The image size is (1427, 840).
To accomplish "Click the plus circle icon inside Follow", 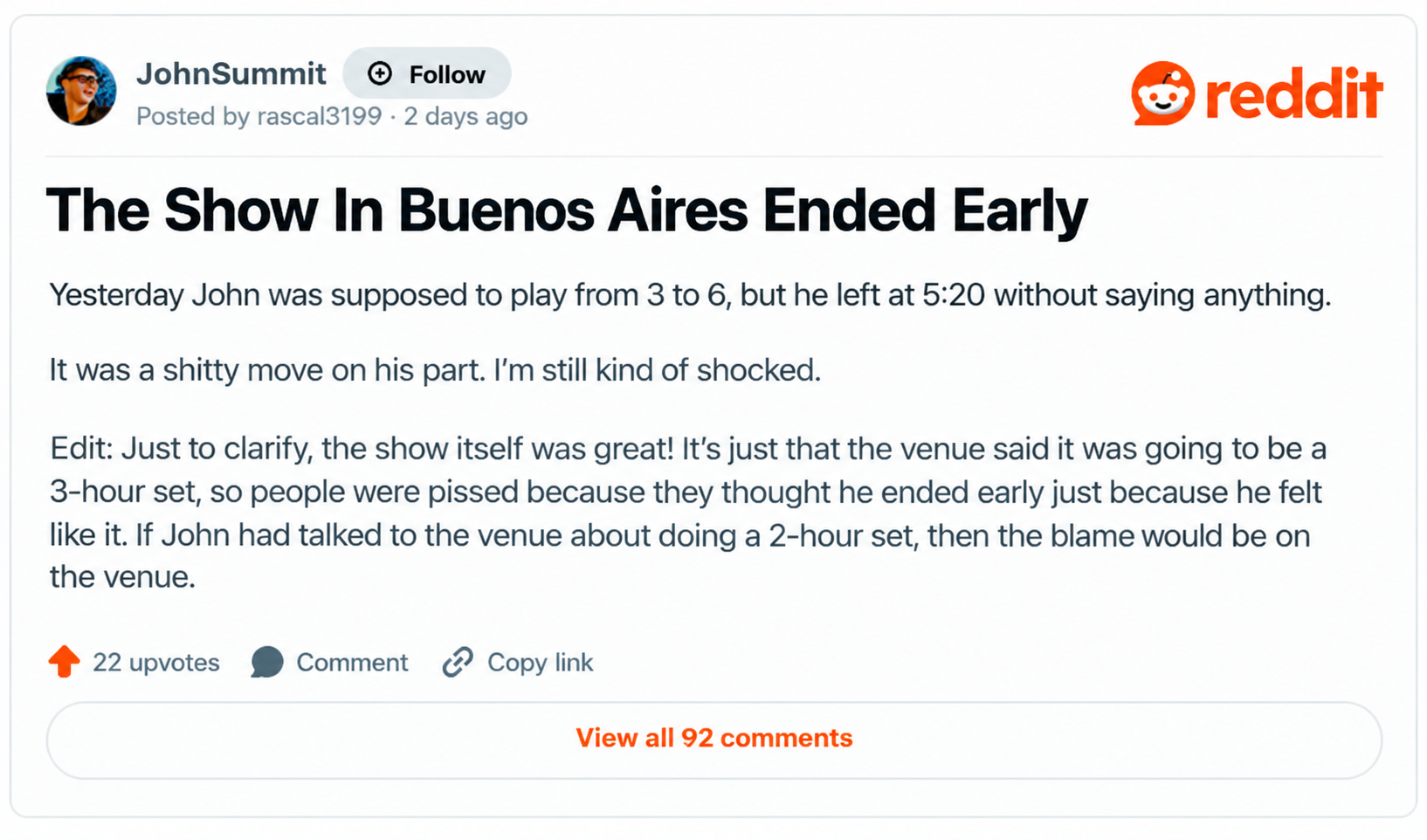I will tap(380, 73).
